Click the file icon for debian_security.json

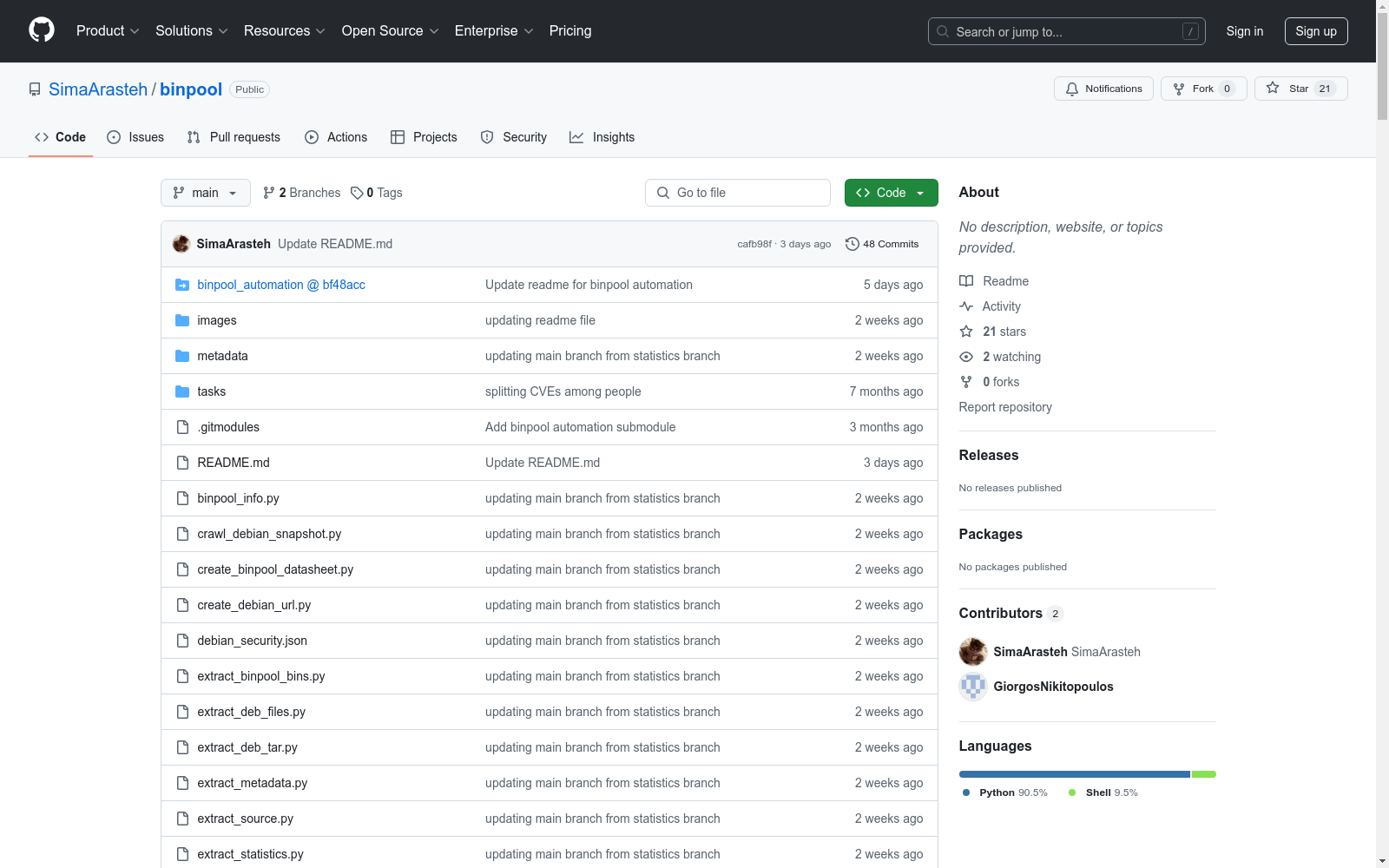click(x=182, y=641)
